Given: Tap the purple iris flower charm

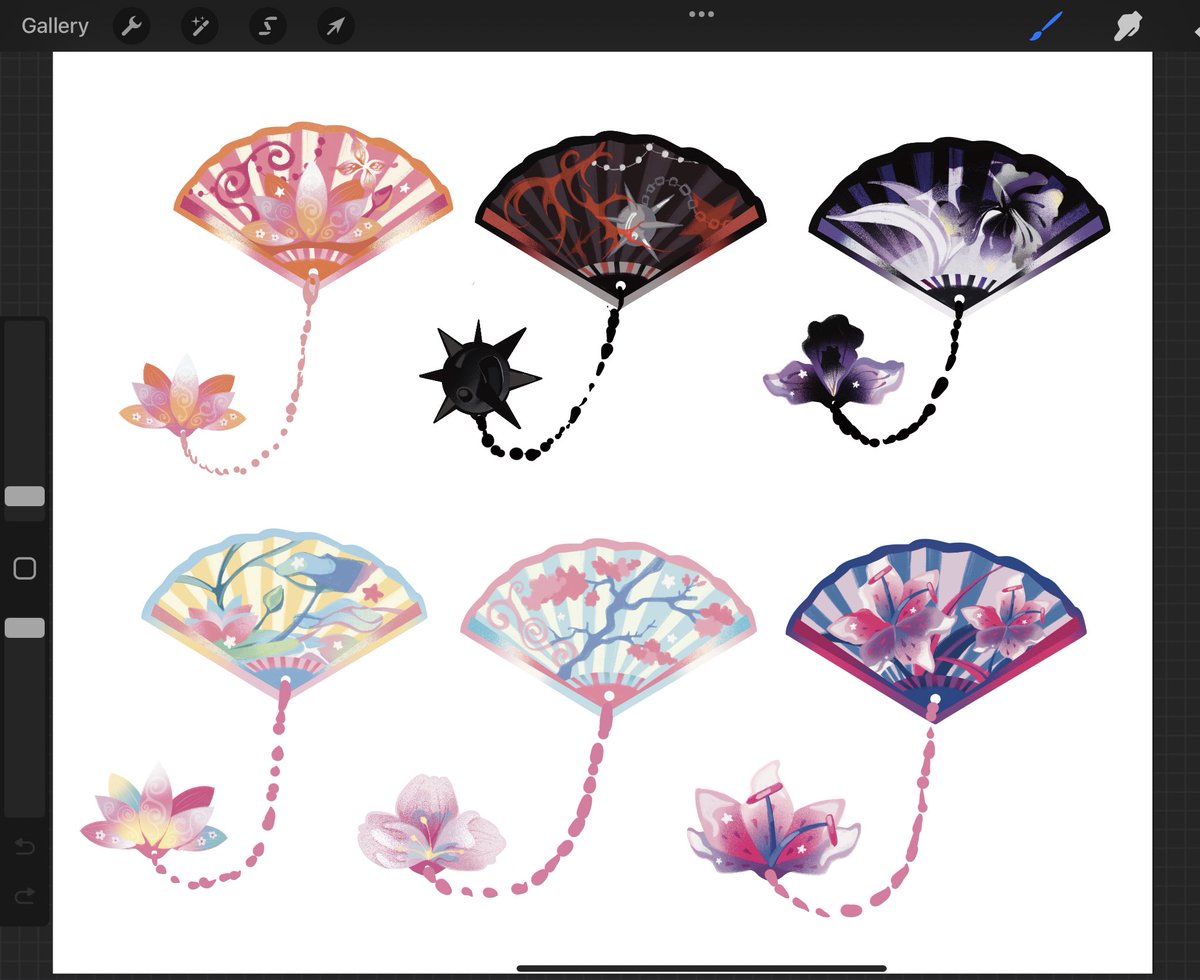Looking at the screenshot, I should 832,362.
